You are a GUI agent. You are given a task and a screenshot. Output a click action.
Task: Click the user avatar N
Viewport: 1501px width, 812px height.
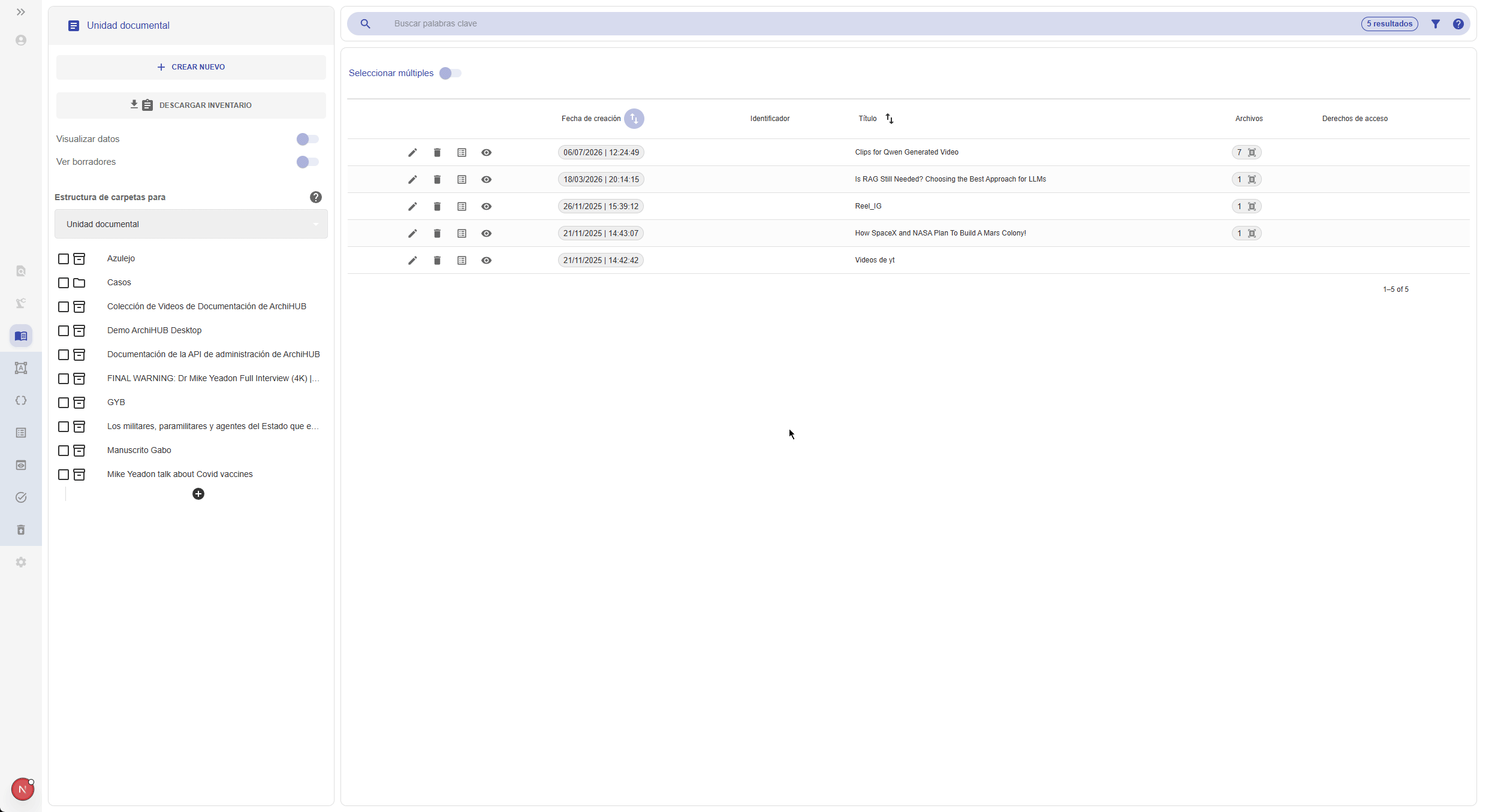point(22,789)
